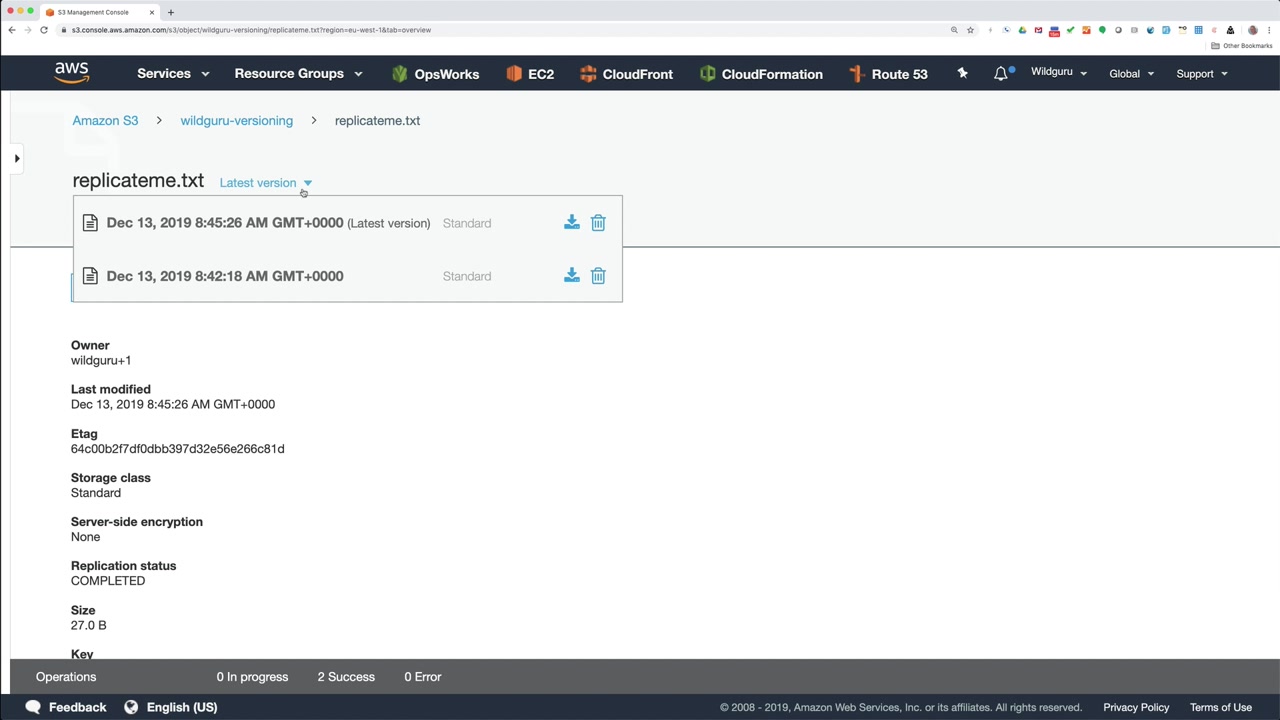The width and height of the screenshot is (1280, 720).
Task: Open the CloudFormation shortcut
Action: click(761, 74)
